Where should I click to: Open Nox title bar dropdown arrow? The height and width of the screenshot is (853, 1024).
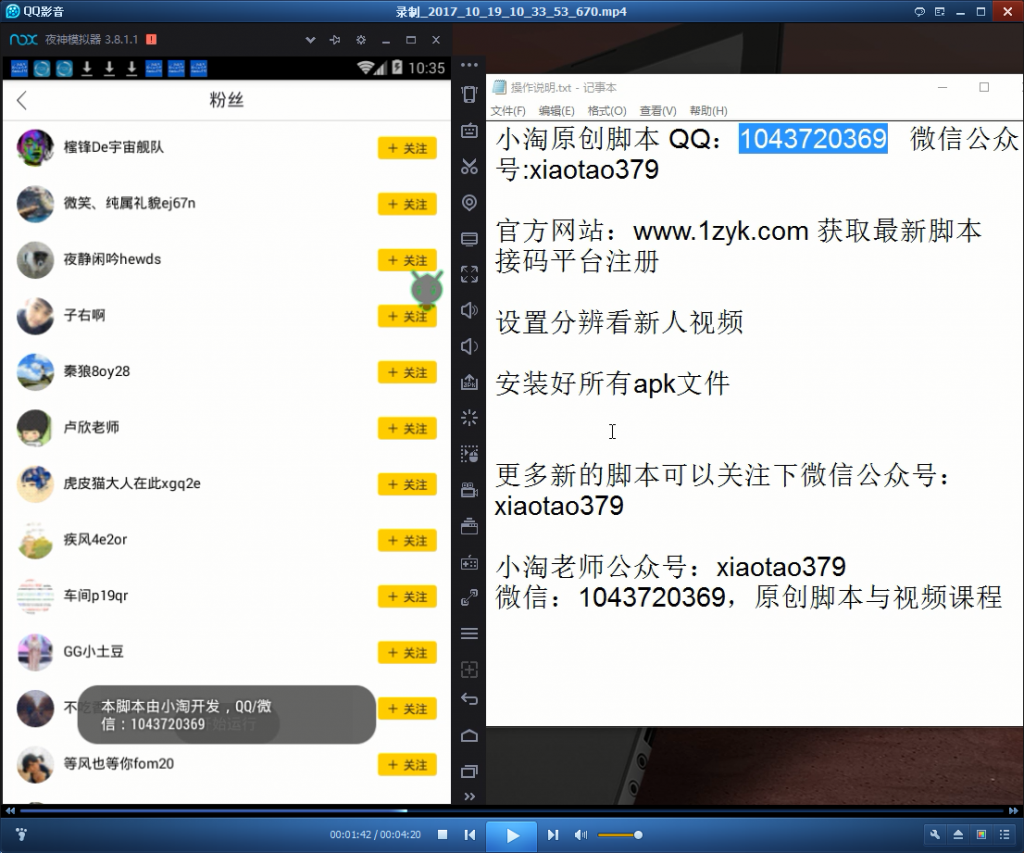(310, 40)
